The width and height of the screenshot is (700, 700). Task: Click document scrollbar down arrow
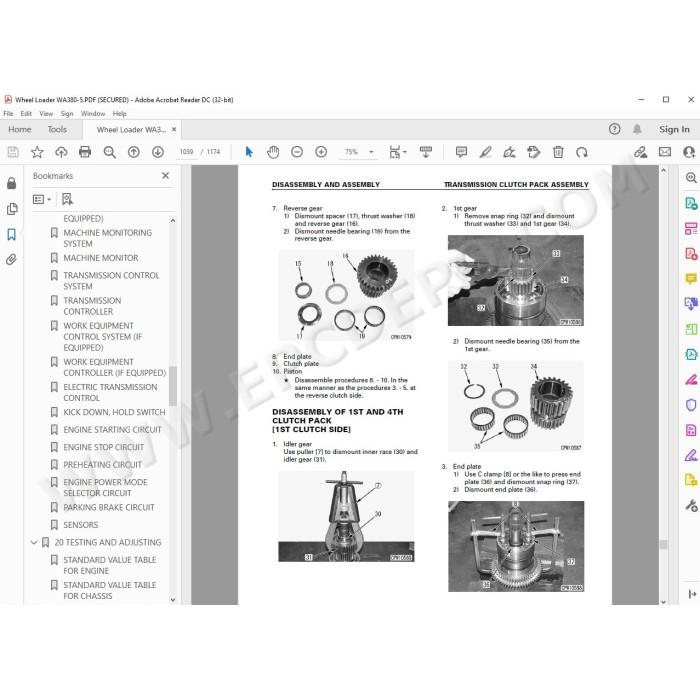663,601
